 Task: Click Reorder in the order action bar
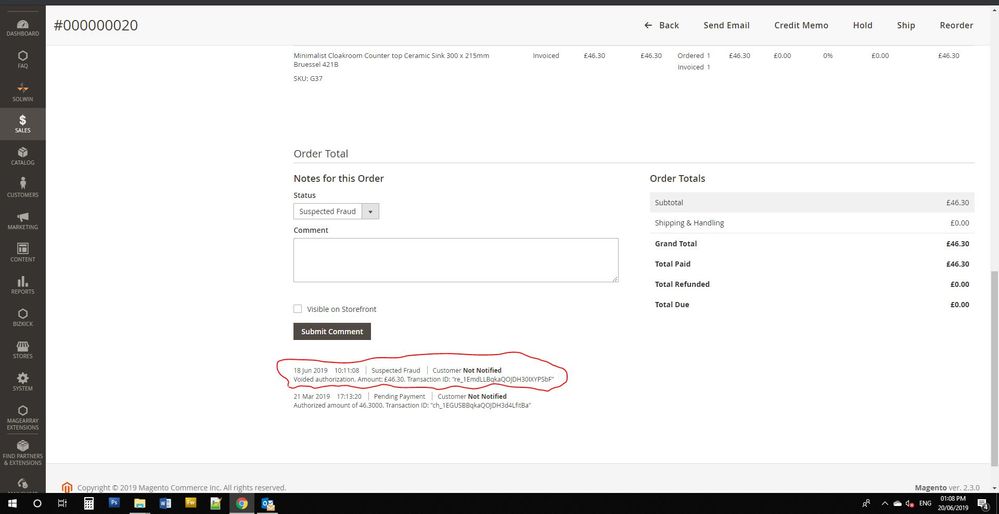coord(956,25)
